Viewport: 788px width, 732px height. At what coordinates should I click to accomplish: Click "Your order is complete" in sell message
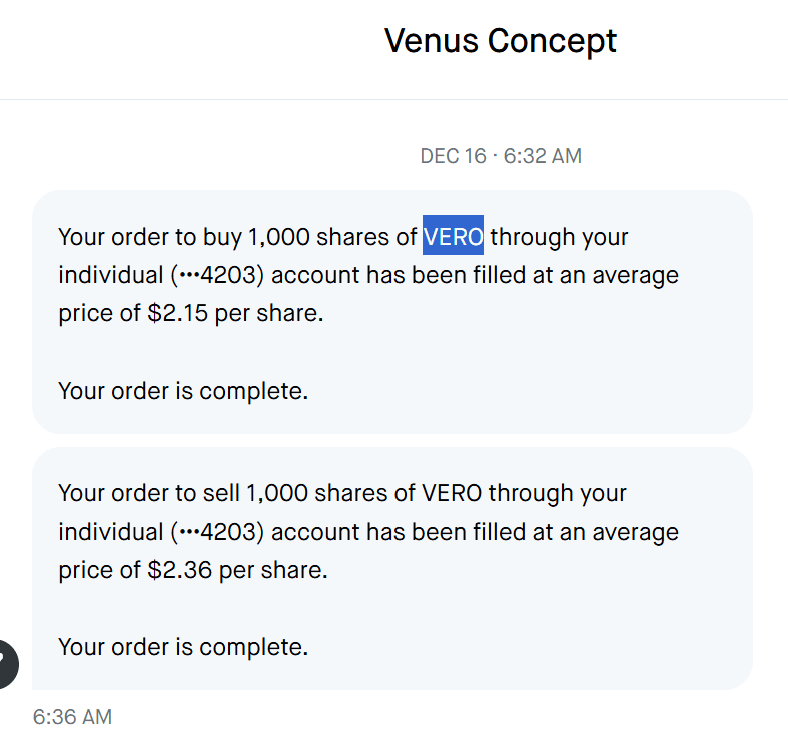182,646
